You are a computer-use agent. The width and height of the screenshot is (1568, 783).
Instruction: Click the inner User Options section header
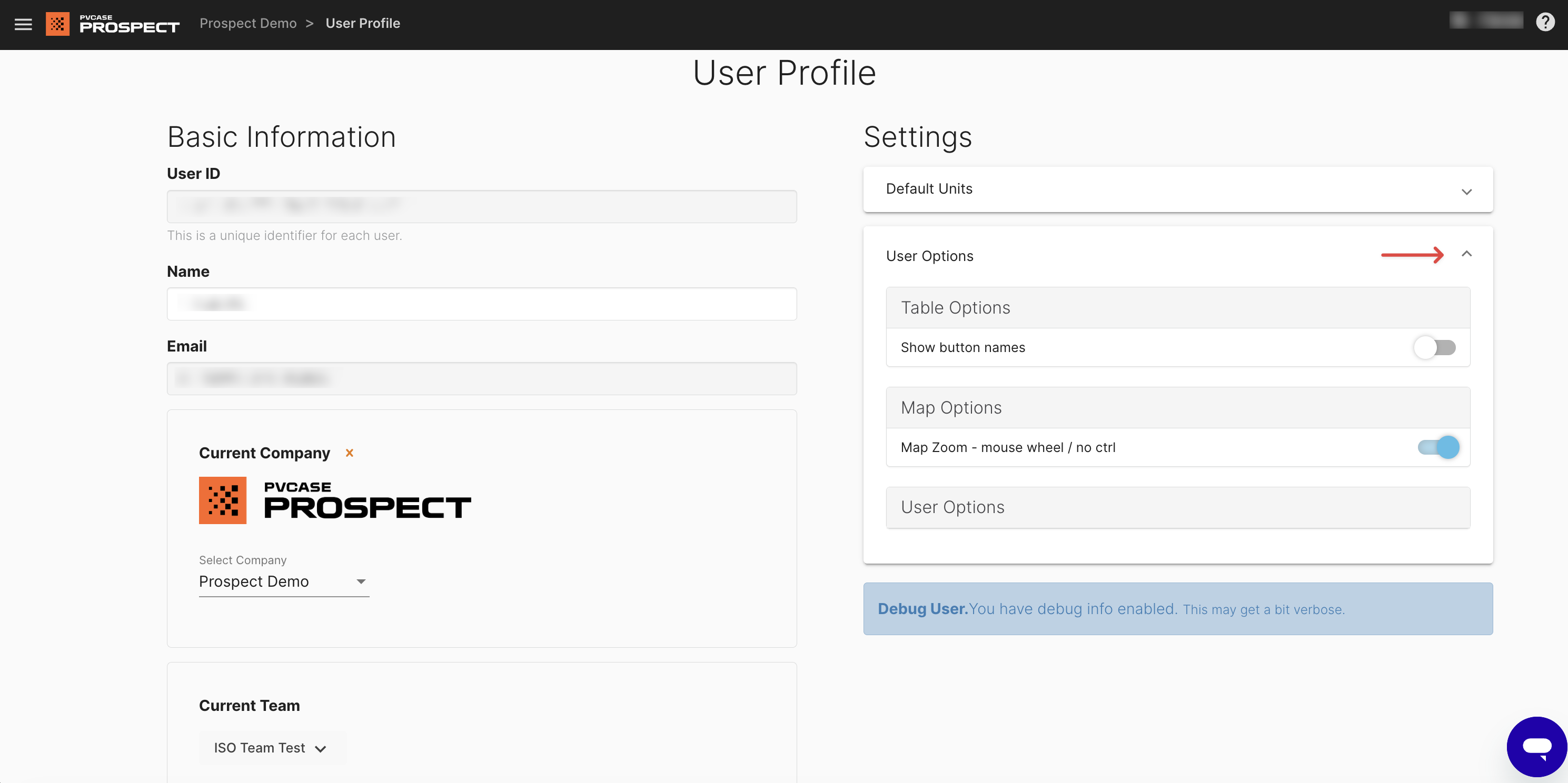tap(1178, 507)
